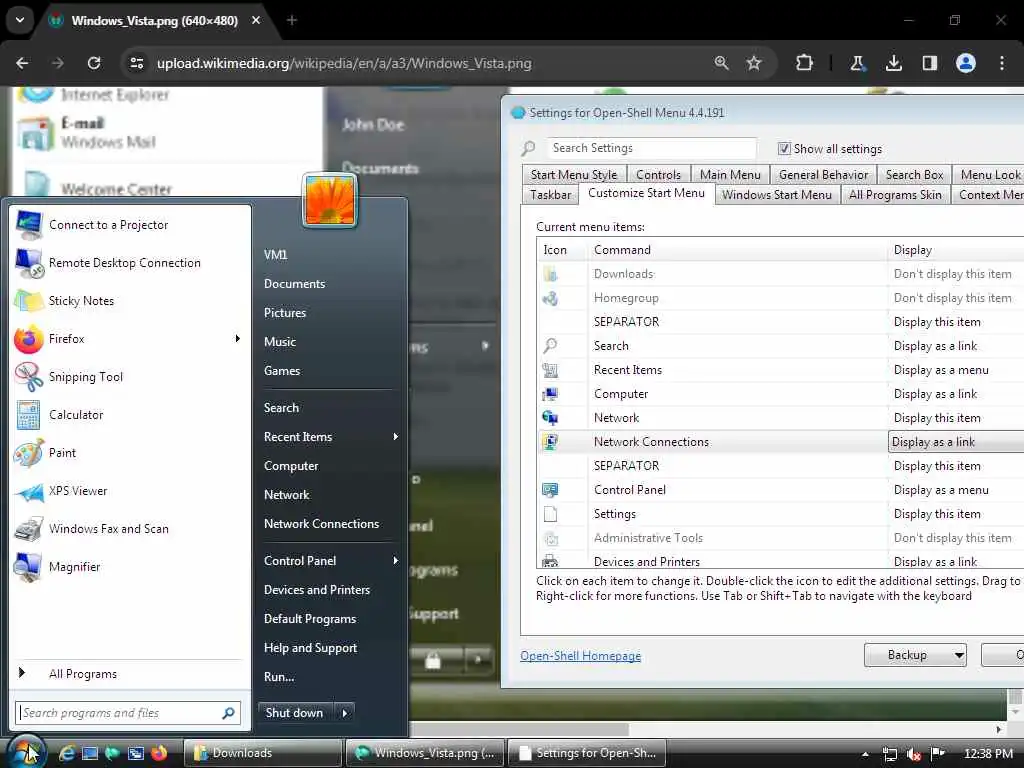Open Shut down options arrow
Viewport: 1024px width, 768px height.
(x=345, y=713)
